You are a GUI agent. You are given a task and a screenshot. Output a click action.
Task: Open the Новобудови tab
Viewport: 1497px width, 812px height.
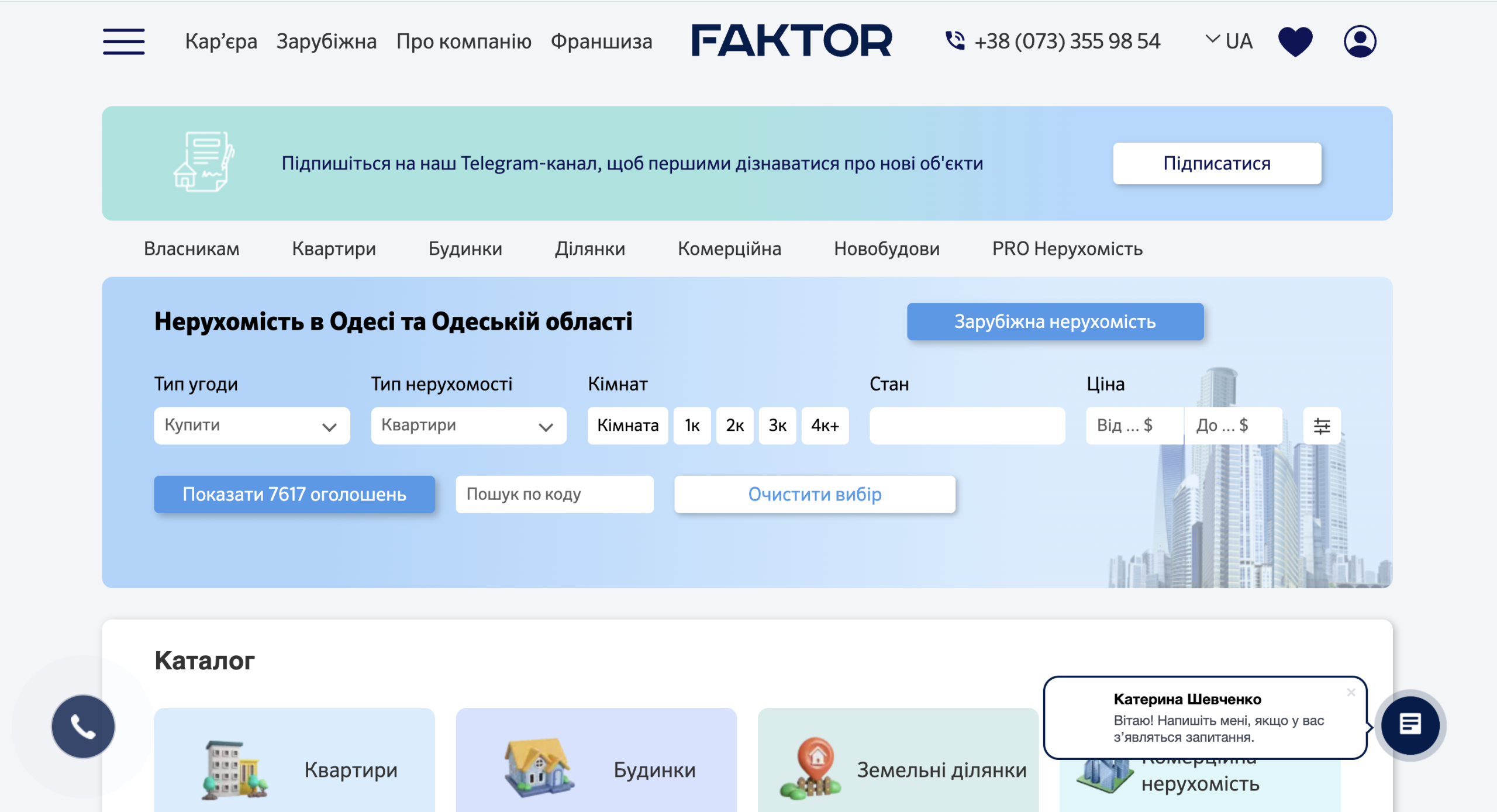click(887, 249)
